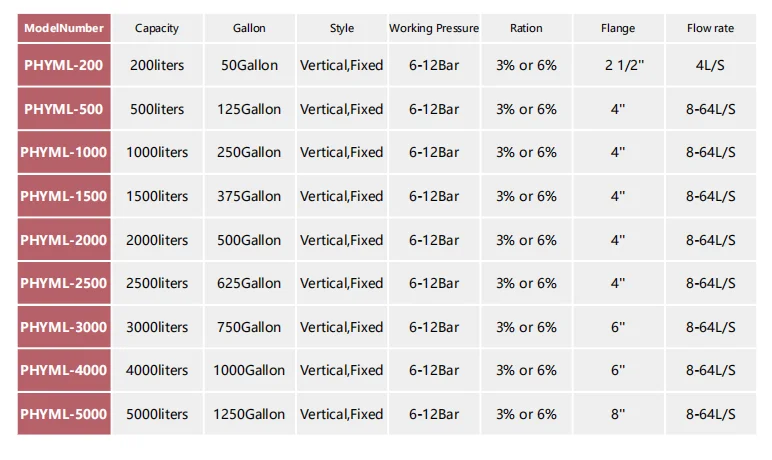Select the 4L/S flow rate cell

[710, 65]
